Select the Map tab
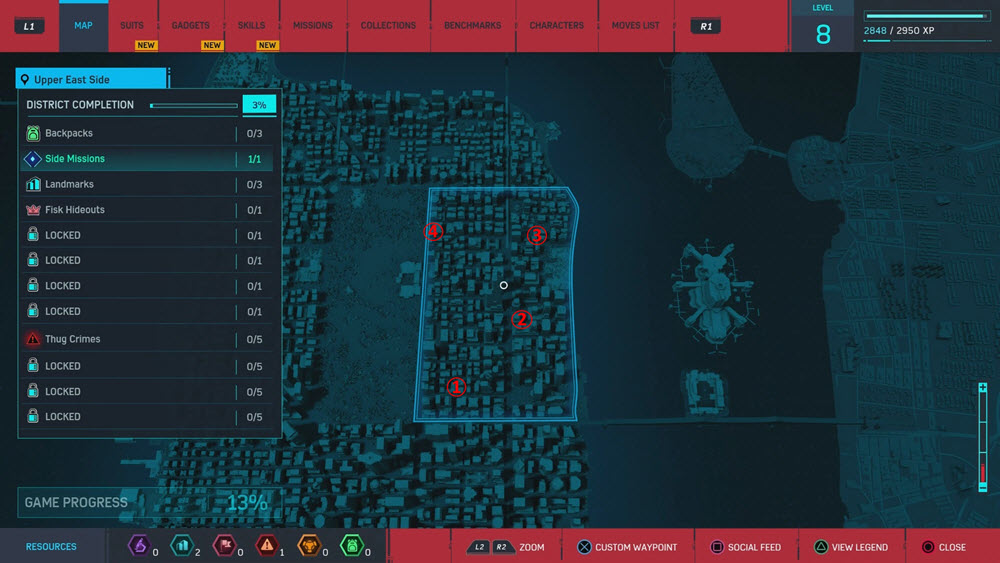 pyautogui.click(x=83, y=26)
